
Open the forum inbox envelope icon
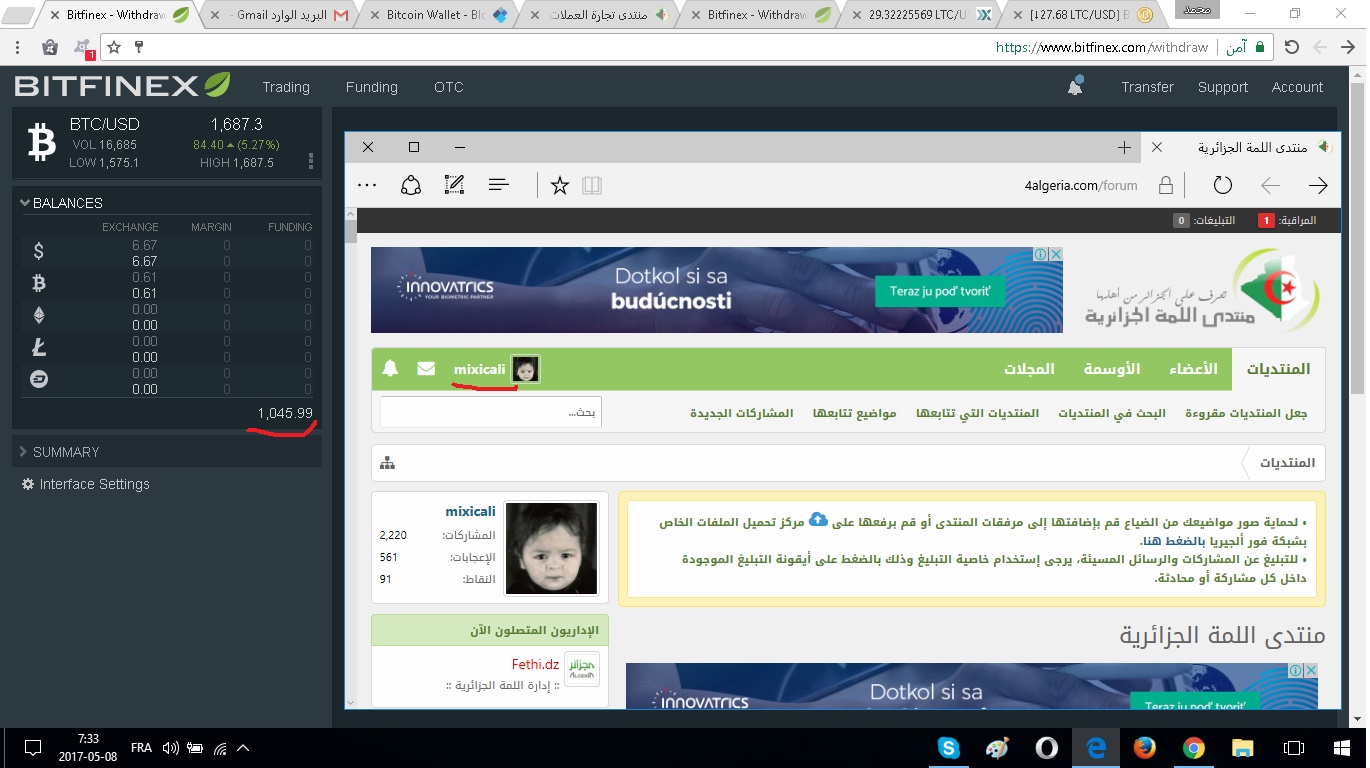(x=426, y=369)
